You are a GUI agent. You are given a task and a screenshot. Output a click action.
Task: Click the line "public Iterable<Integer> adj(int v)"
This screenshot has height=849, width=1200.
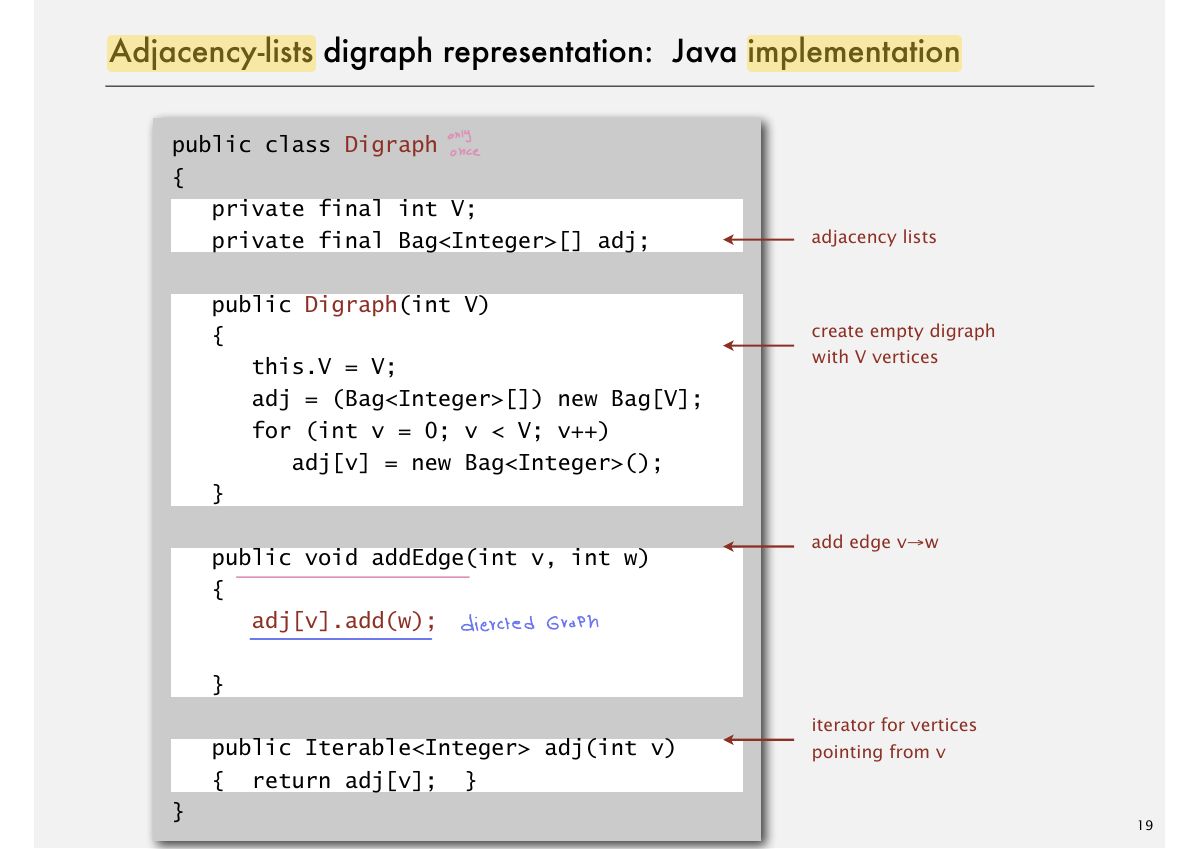443,748
